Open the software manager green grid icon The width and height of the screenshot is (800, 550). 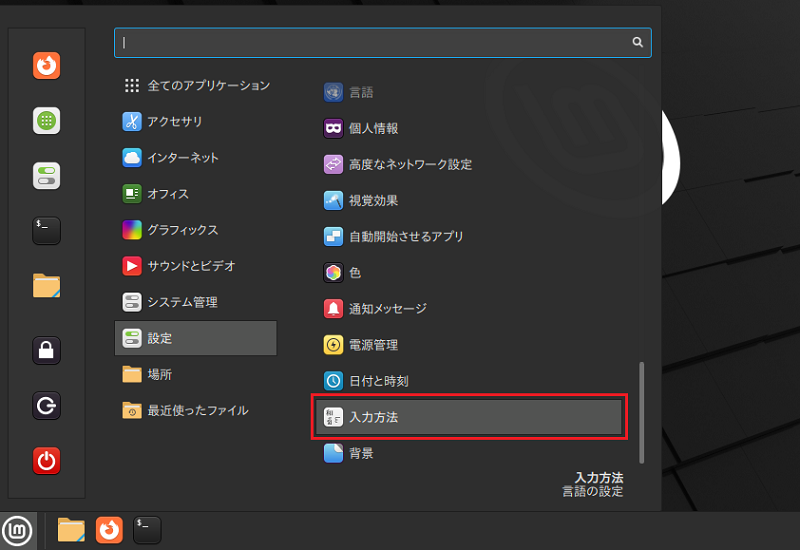[46, 120]
